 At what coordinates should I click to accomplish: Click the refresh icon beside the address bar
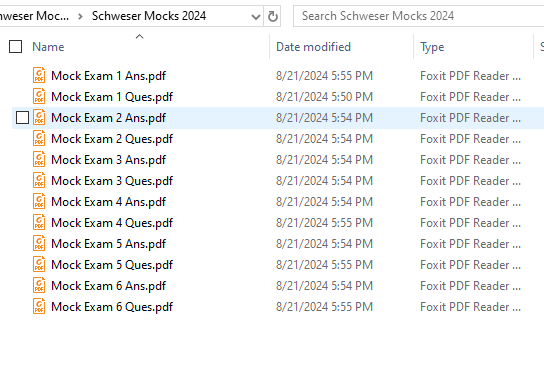pyautogui.click(x=273, y=16)
